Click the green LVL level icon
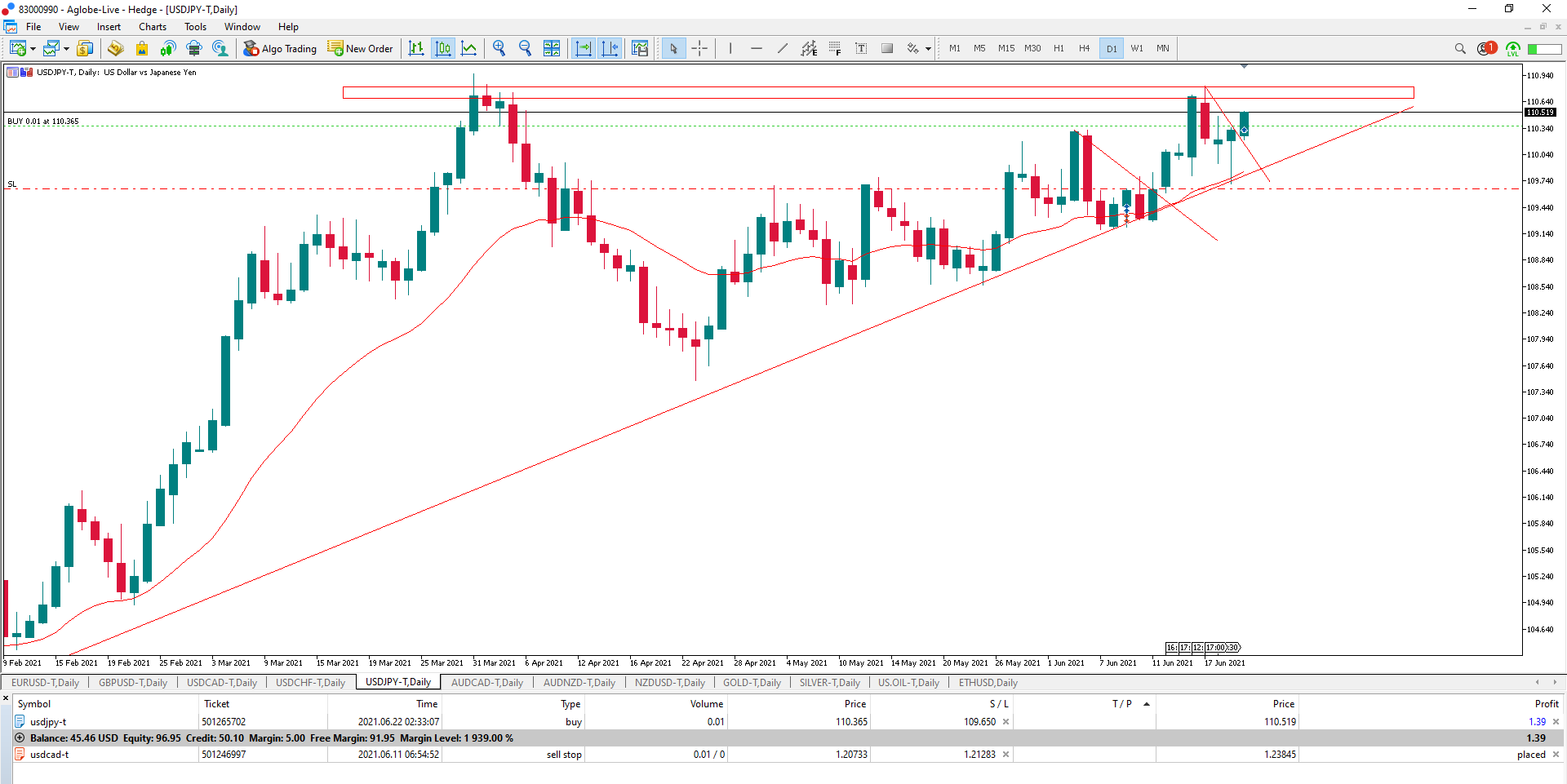This screenshot has height=784, width=1567. [1513, 49]
